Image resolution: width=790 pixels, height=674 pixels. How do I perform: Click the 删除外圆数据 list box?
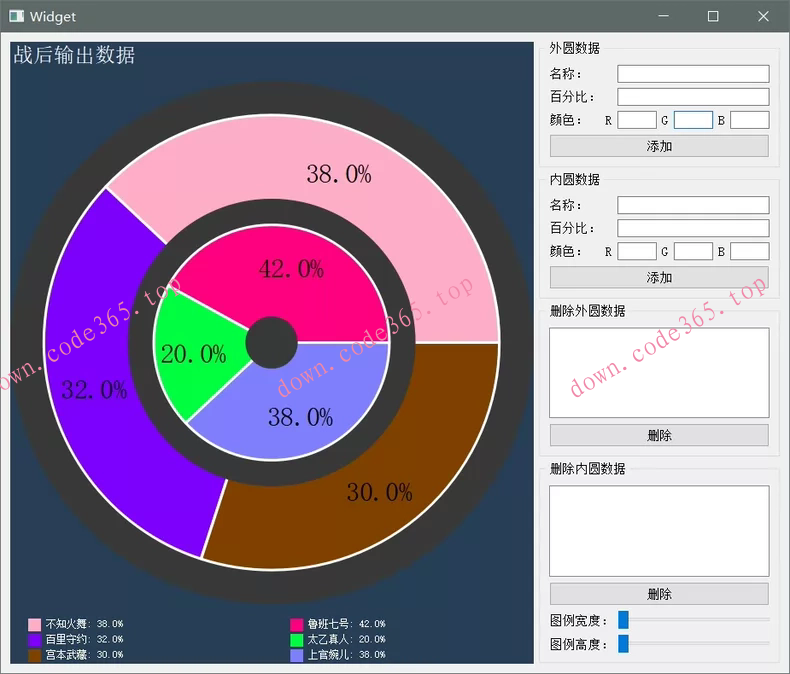pos(659,372)
